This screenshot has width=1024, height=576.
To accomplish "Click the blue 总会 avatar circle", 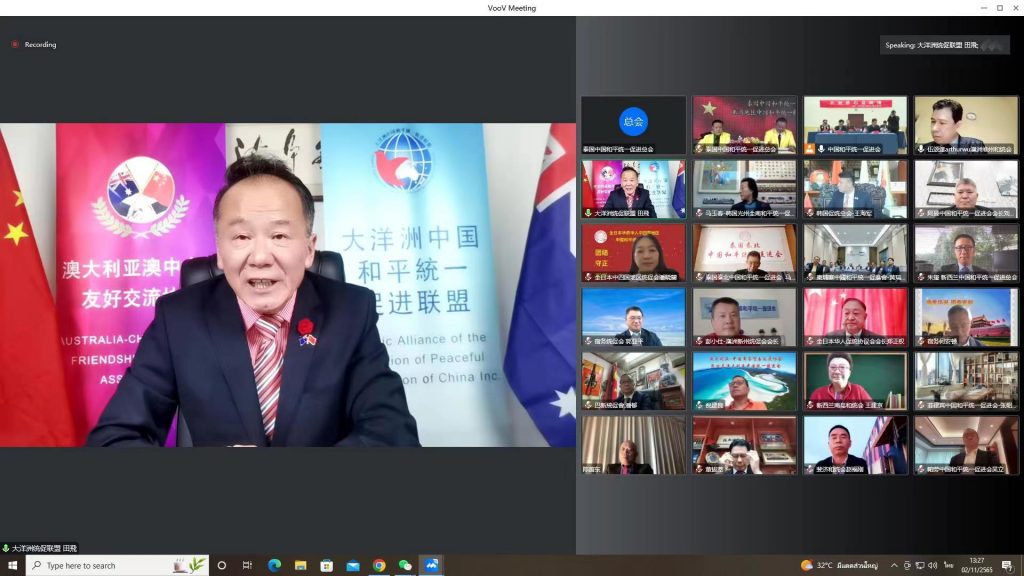I will pyautogui.click(x=633, y=121).
